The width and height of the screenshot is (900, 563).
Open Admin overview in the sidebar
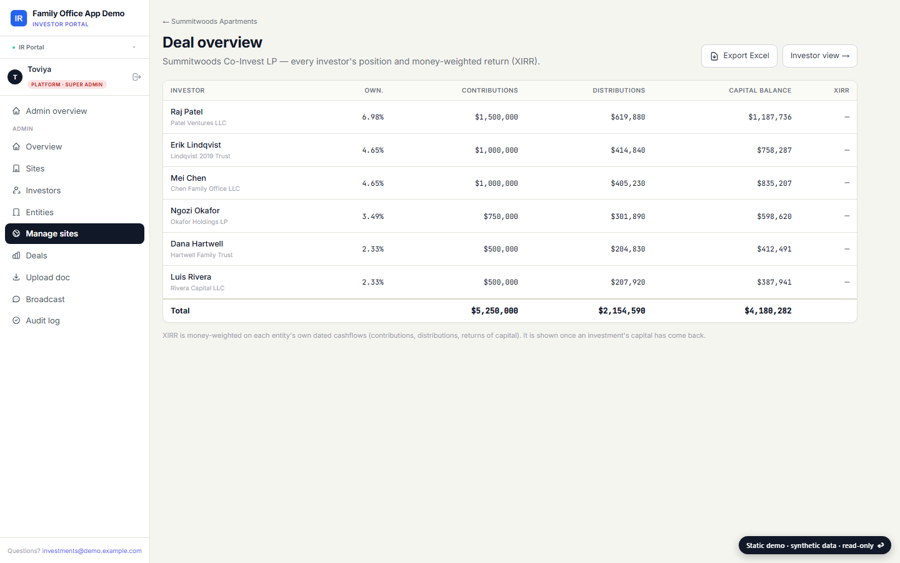click(75, 111)
